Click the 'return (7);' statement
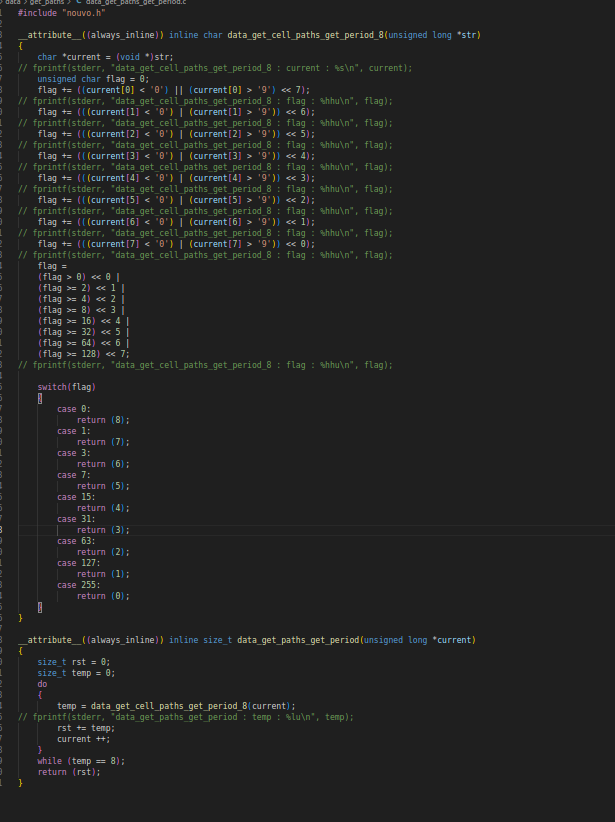 point(103,442)
